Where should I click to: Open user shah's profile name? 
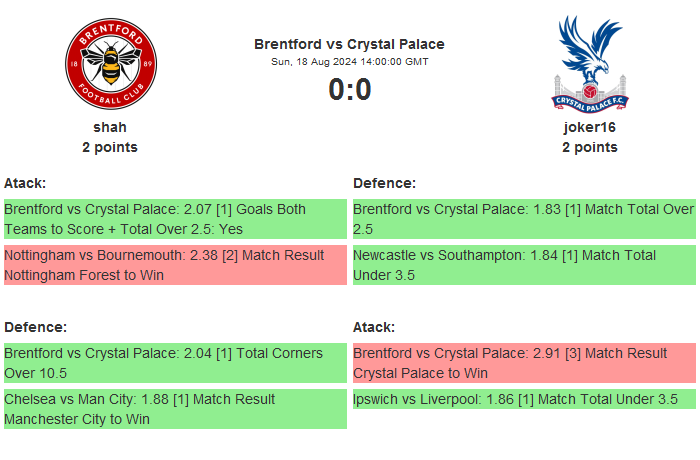click(x=110, y=127)
